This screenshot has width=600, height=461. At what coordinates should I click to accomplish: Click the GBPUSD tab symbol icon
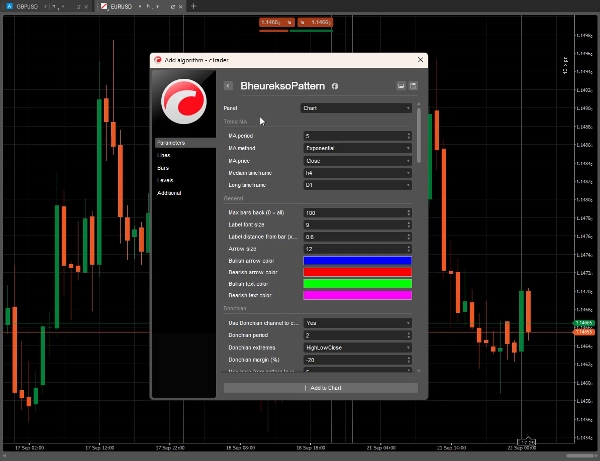coord(10,7)
